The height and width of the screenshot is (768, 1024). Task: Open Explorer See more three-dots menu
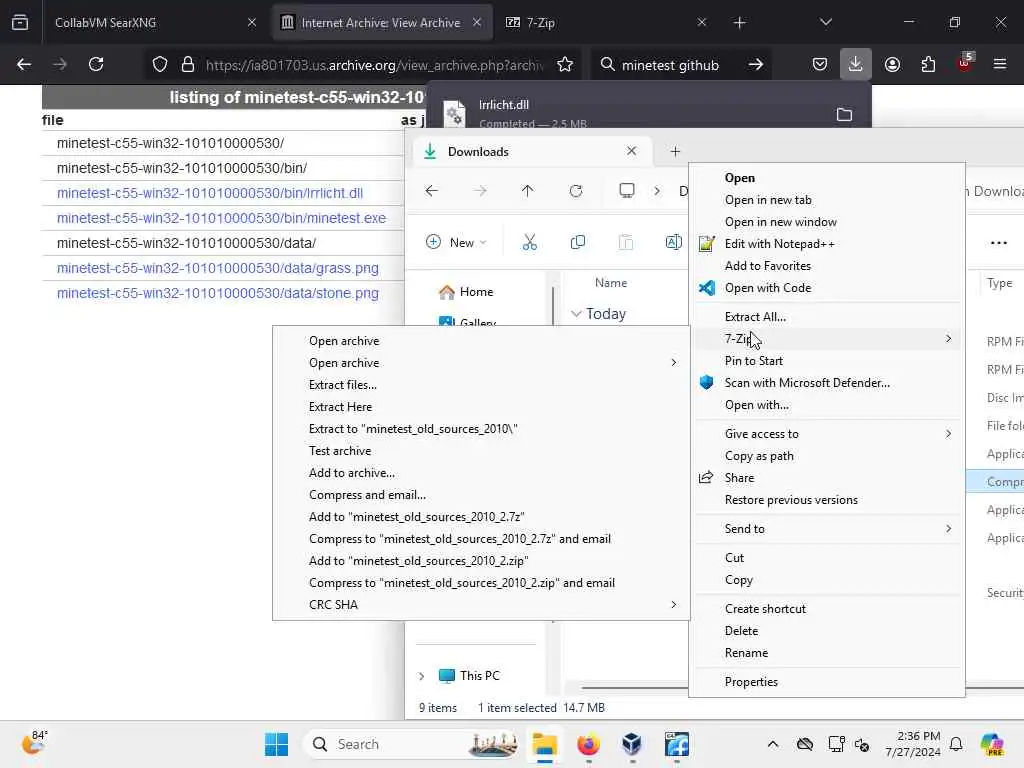999,242
